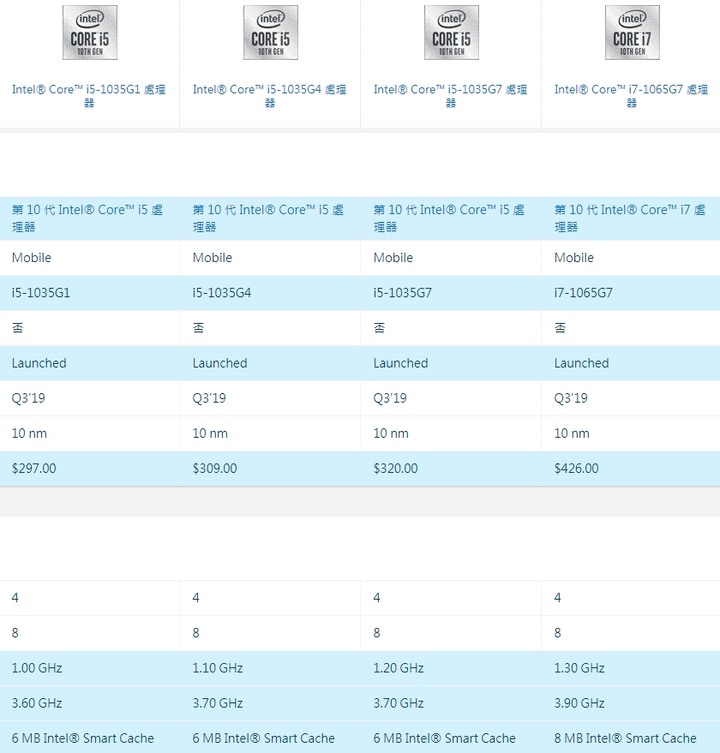
Task: Open the 10th gen Core i5 collection link in i5-1035G7 column
Action: tap(449, 218)
